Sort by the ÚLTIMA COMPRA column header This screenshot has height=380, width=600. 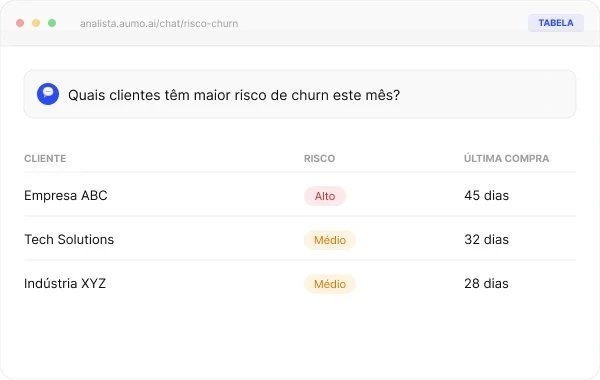pos(507,158)
